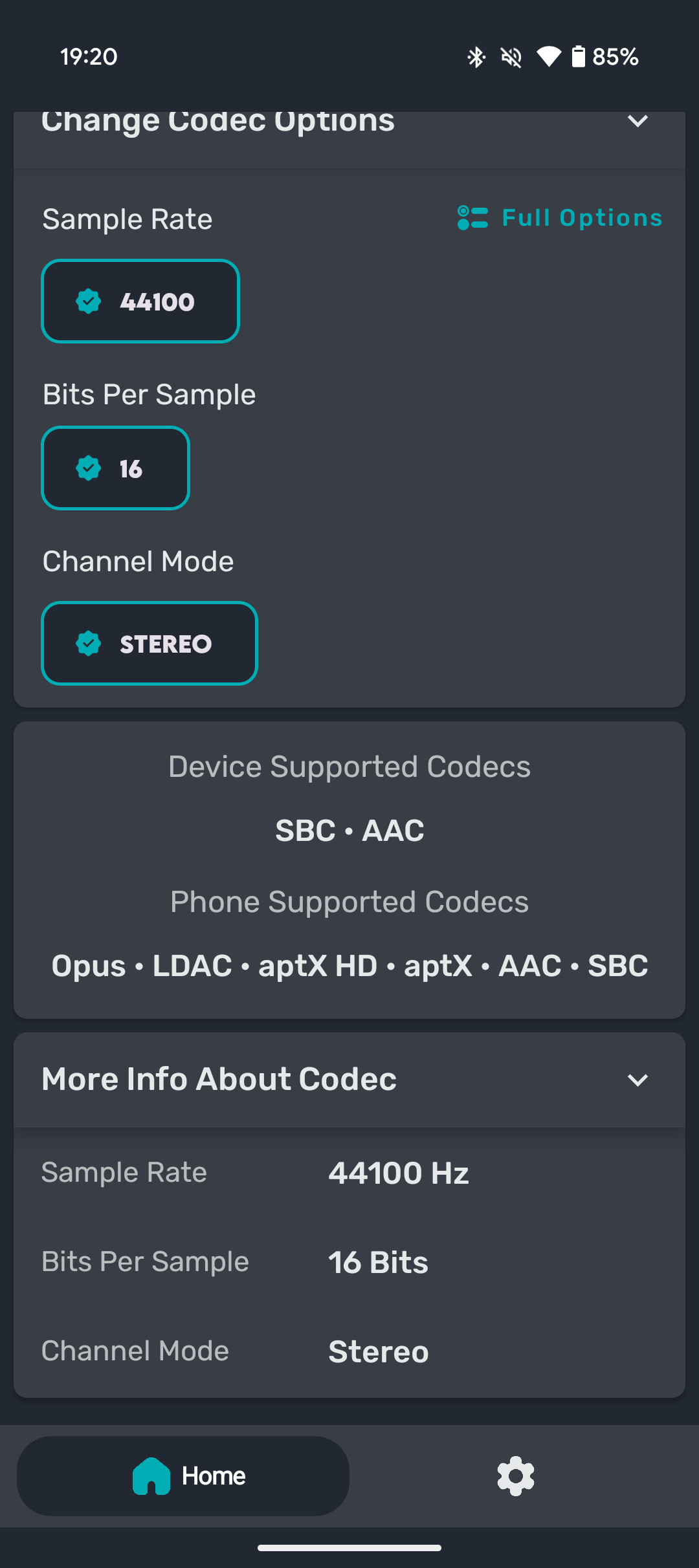Select the 16 bits per sample chip
Image resolution: width=699 pixels, height=1568 pixels.
(115, 468)
